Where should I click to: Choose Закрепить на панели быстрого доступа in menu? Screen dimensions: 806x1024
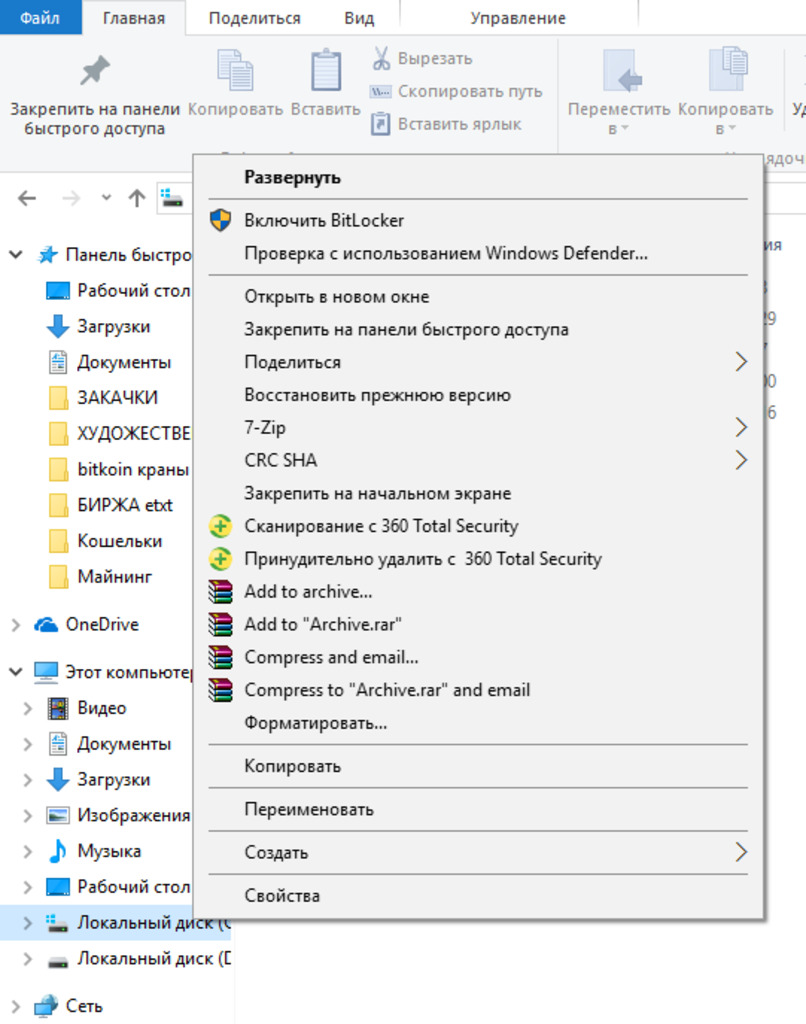pos(478,329)
